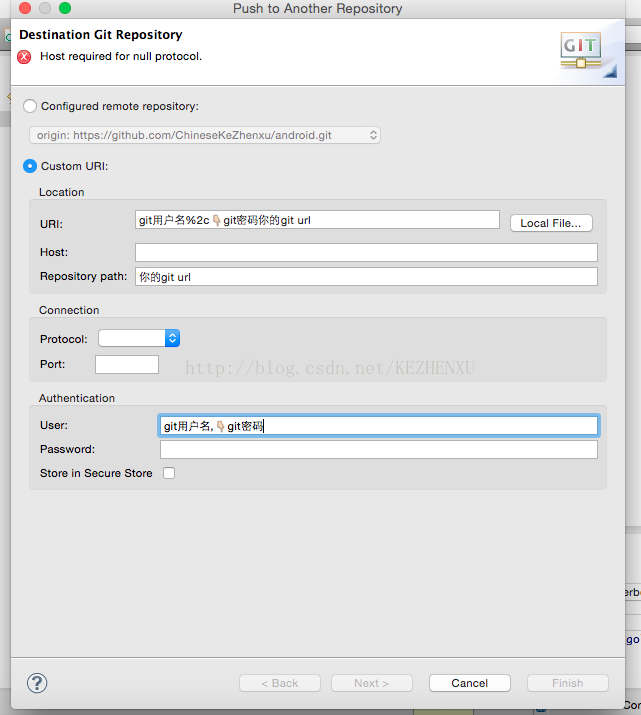Focus the Password input field

click(378, 450)
